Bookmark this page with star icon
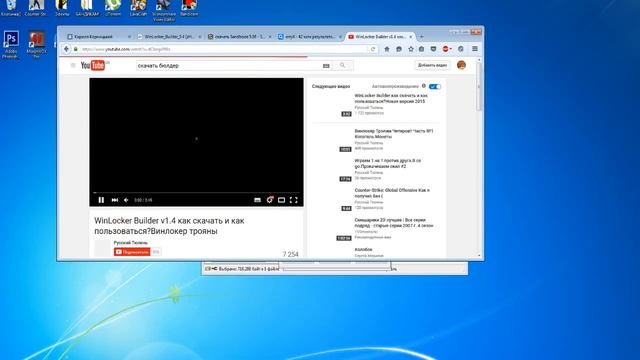Screen dimensions: 640x360 point(411,49)
